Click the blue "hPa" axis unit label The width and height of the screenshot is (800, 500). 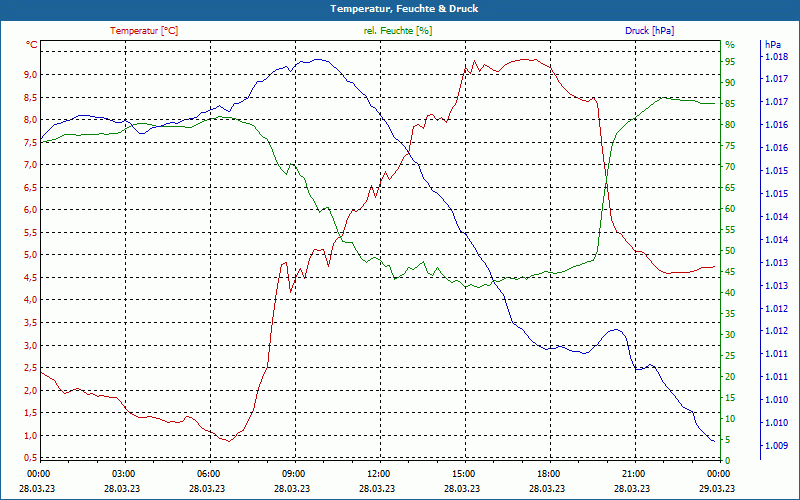772,45
